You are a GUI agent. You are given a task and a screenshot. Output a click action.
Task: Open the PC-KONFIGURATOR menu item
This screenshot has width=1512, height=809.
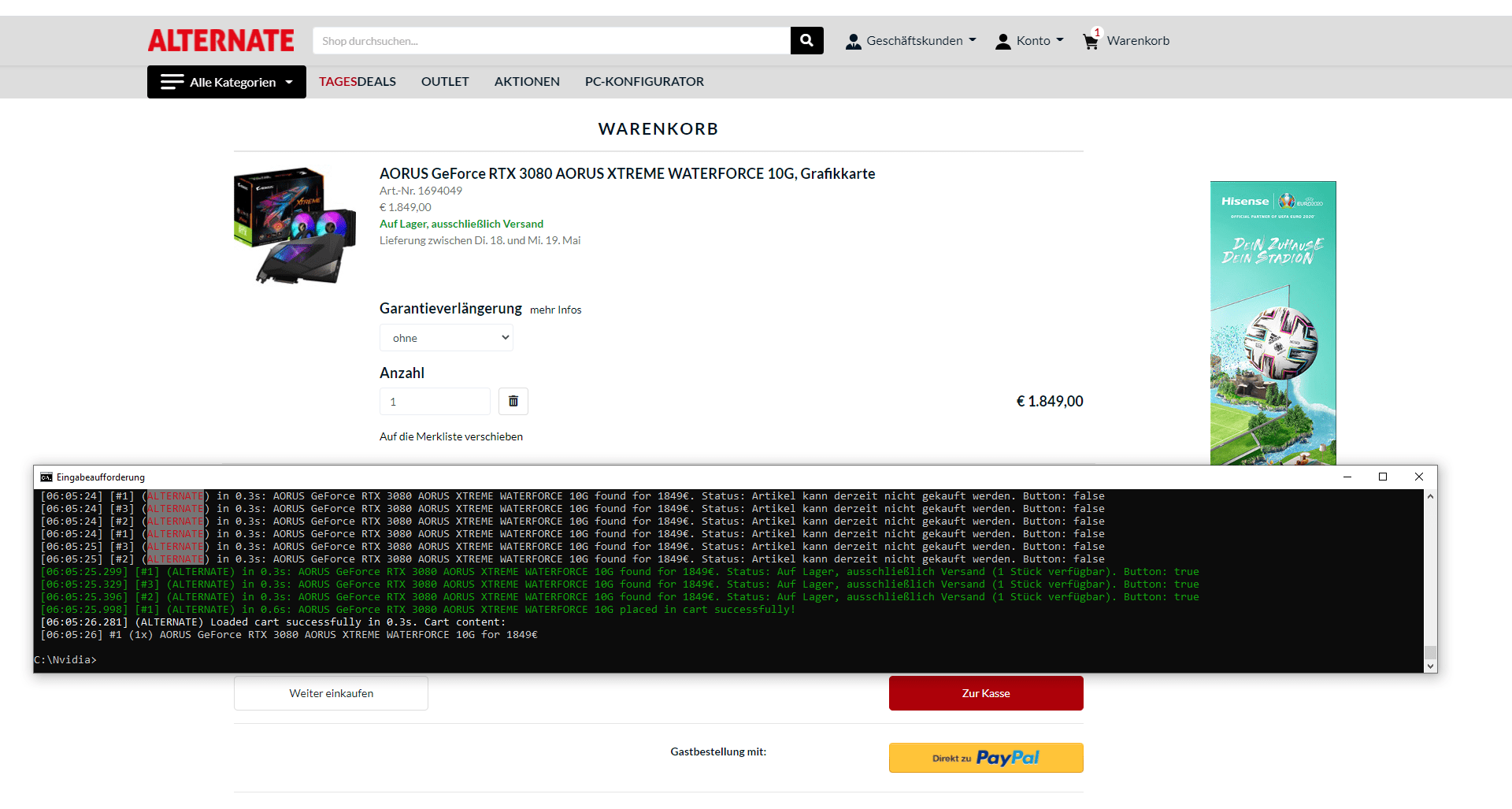(644, 82)
